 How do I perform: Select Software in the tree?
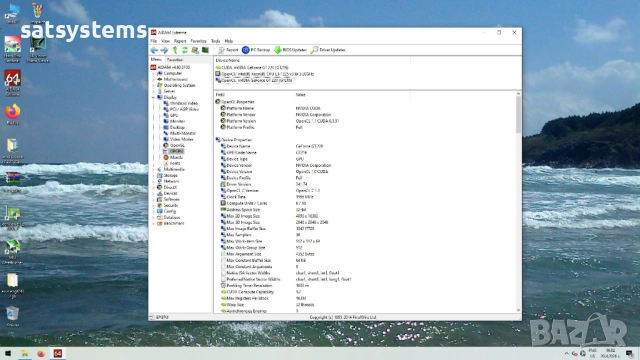point(168,199)
